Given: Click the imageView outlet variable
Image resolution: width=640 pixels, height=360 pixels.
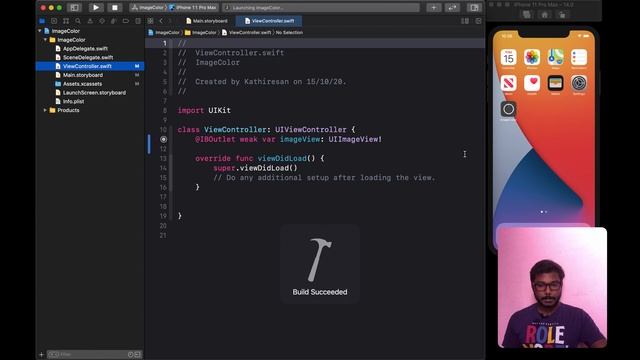Looking at the screenshot, I should coord(300,139).
